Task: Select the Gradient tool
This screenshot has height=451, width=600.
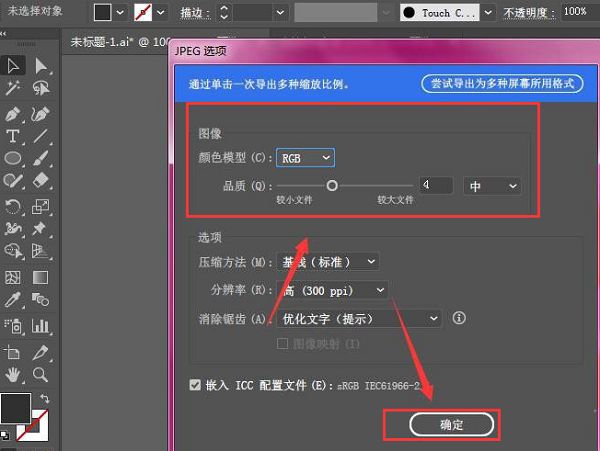Action: click(x=41, y=278)
